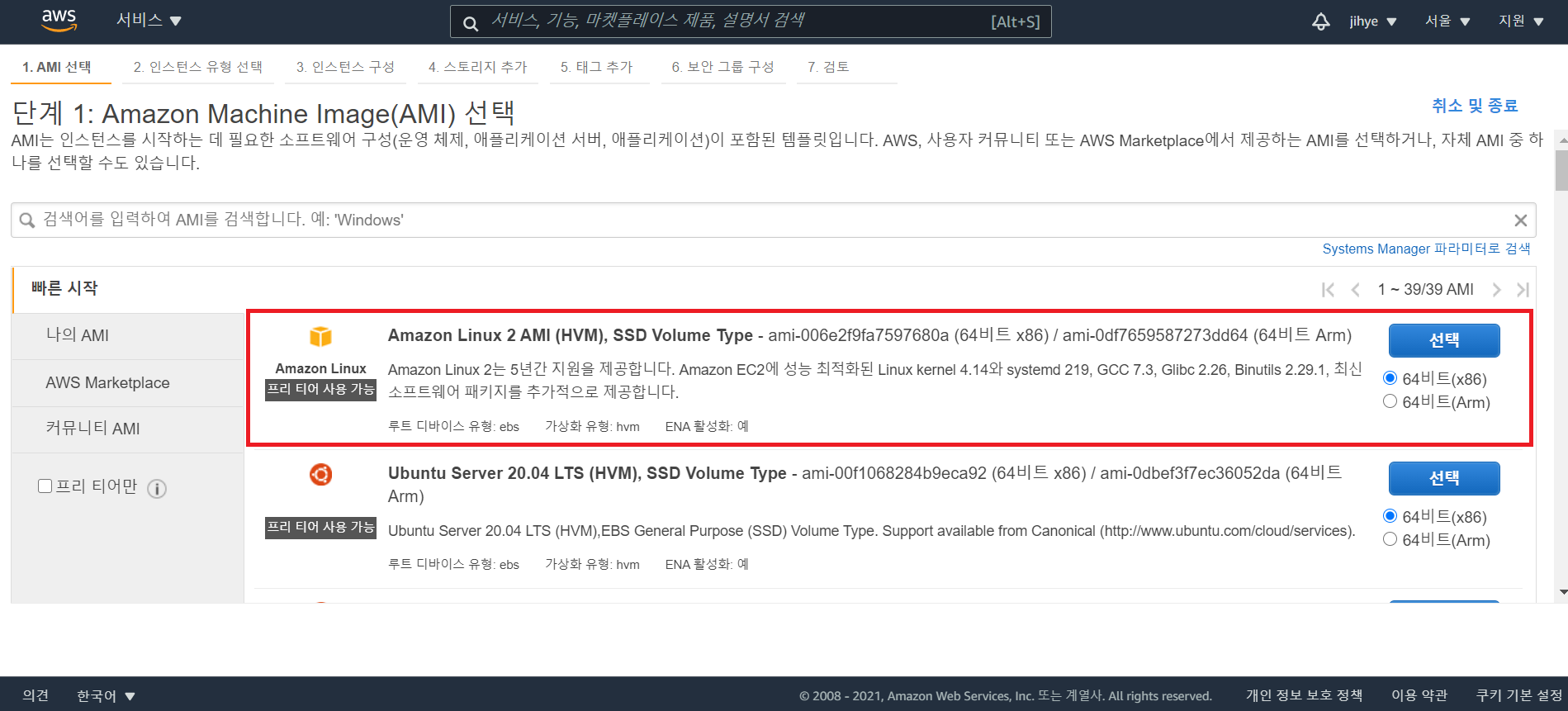
Task: Open 이용 약관 link
Action: coord(1419,695)
